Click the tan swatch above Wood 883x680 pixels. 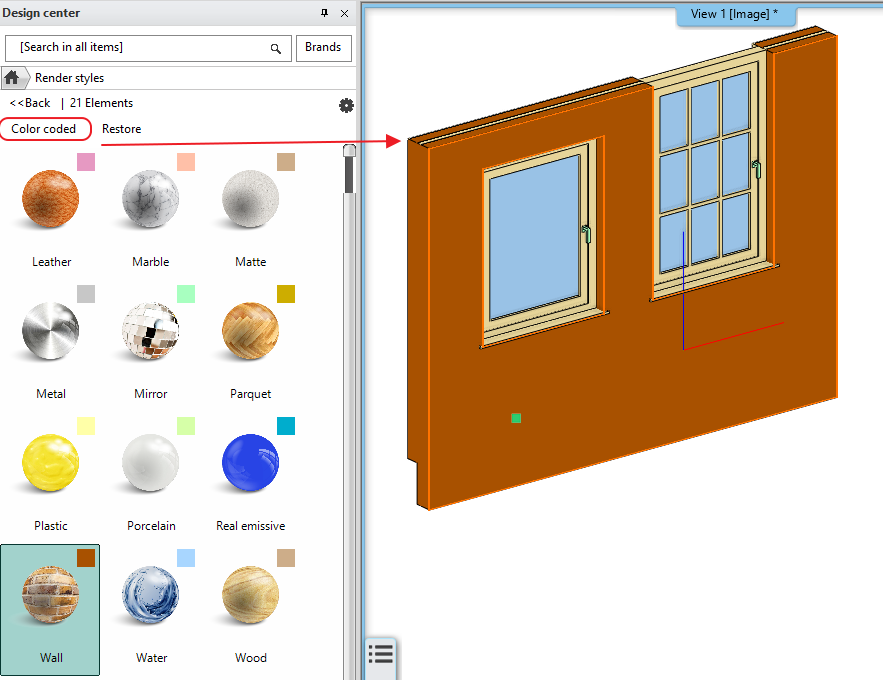(286, 558)
